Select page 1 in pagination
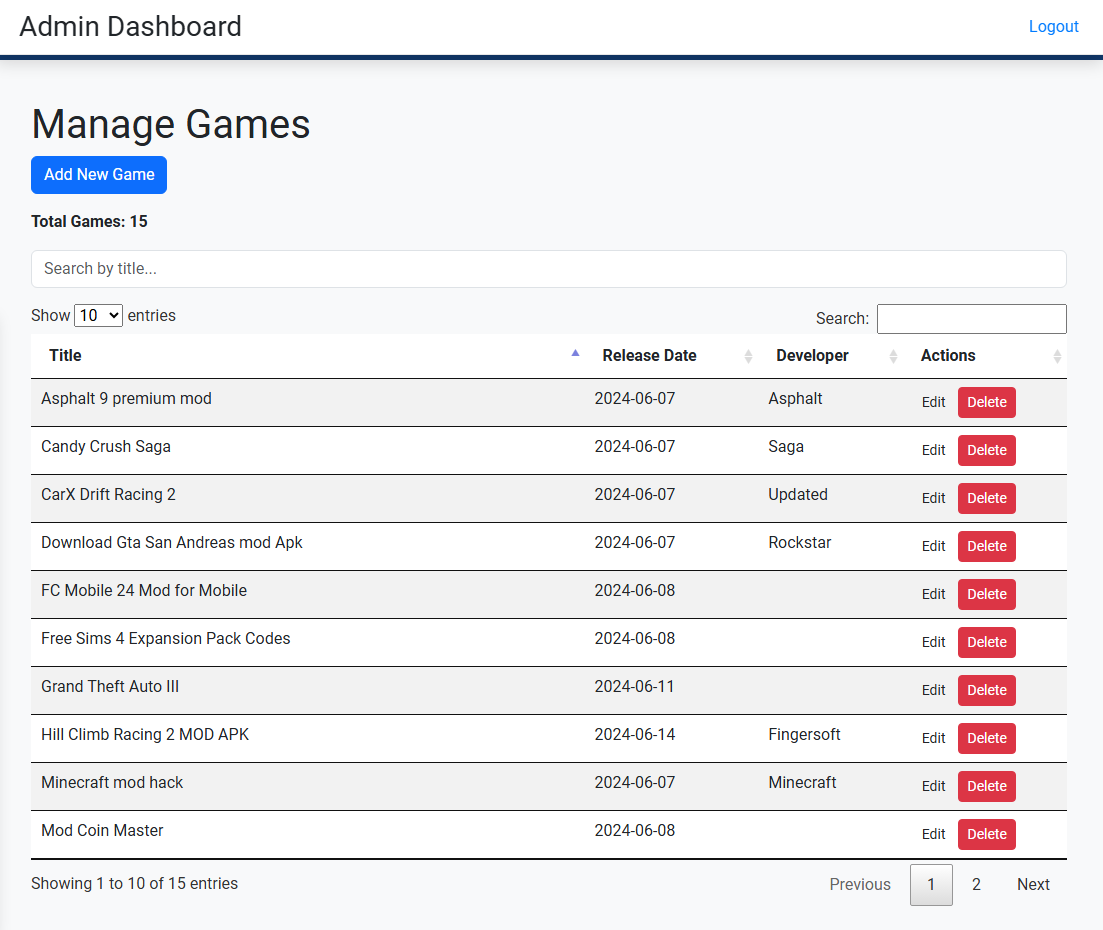Viewport: 1103px width, 930px height. (x=931, y=884)
